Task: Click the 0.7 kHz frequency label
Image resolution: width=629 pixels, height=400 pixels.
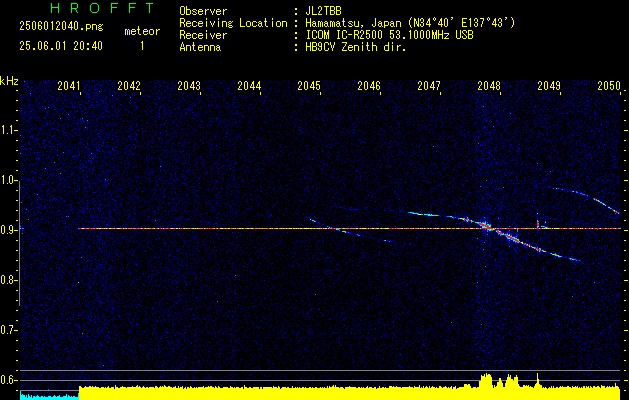Action: [x=8, y=330]
